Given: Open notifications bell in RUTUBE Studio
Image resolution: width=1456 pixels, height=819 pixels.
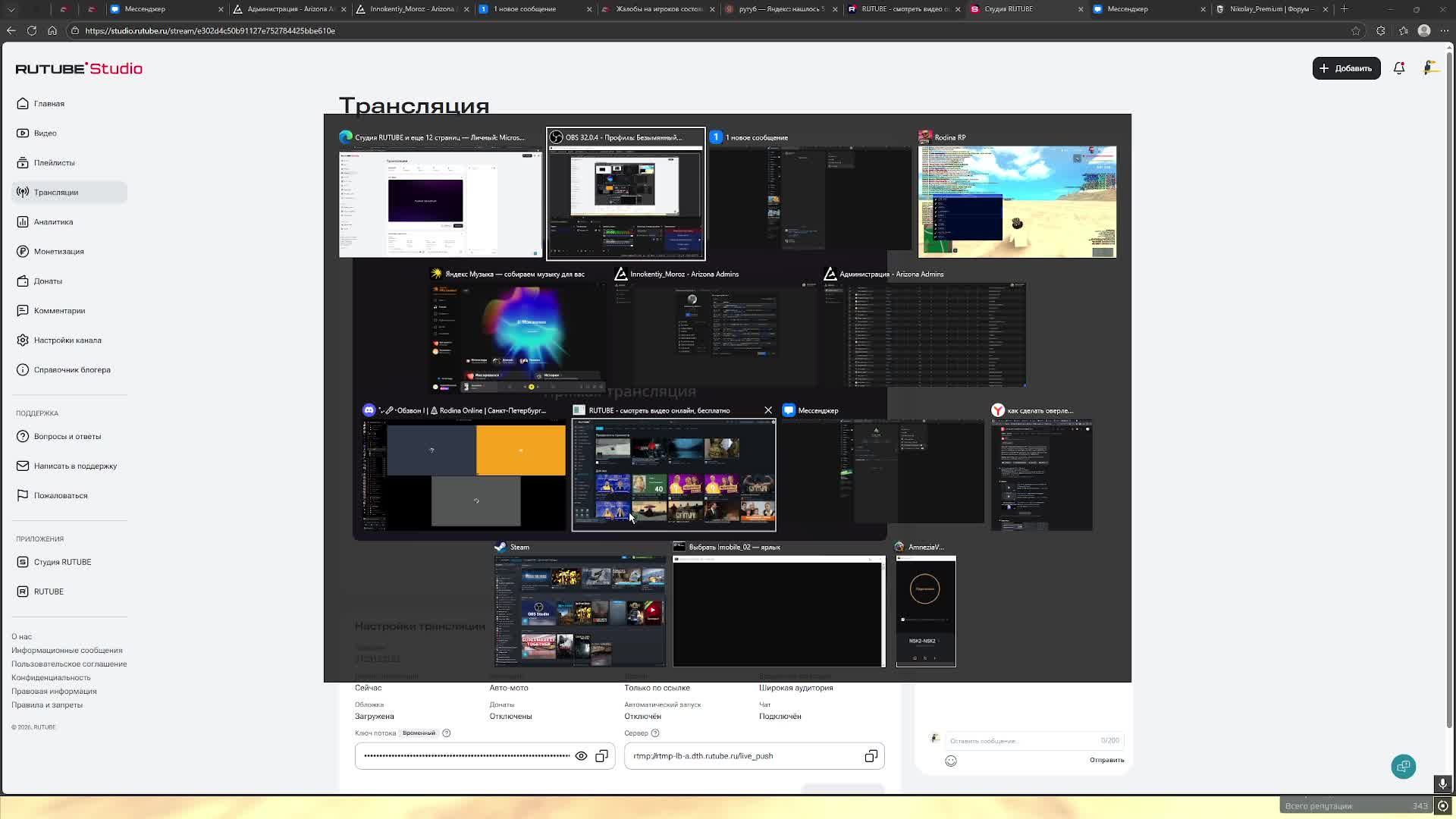Looking at the screenshot, I should [x=1399, y=68].
